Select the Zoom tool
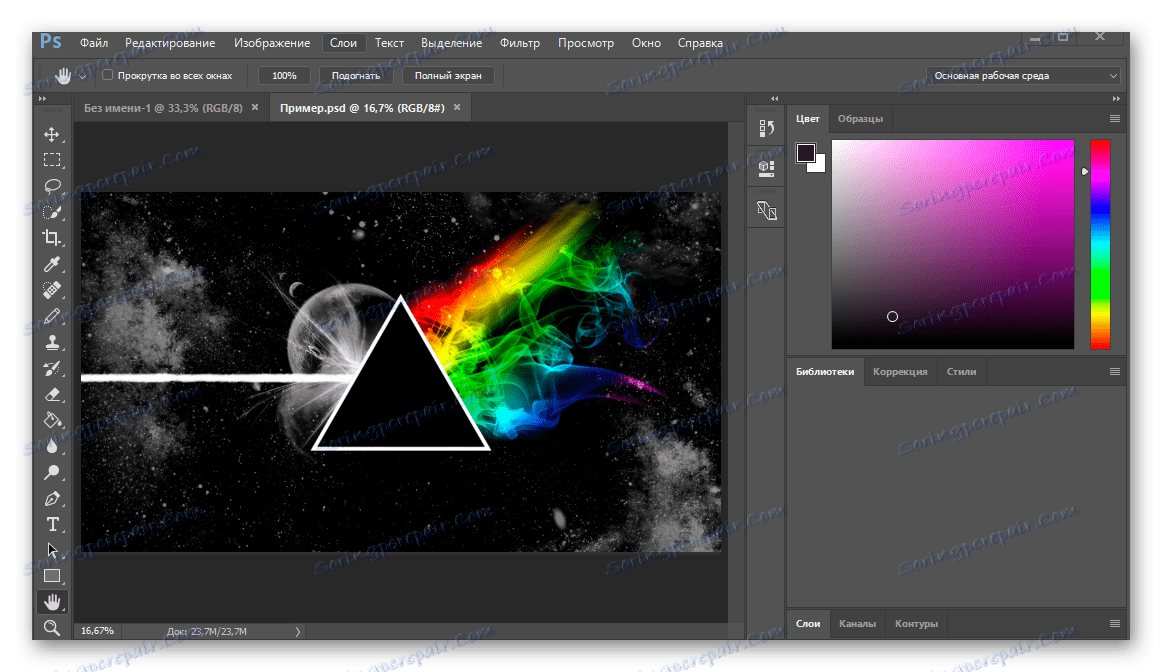This screenshot has height=672, width=1162. pos(52,628)
